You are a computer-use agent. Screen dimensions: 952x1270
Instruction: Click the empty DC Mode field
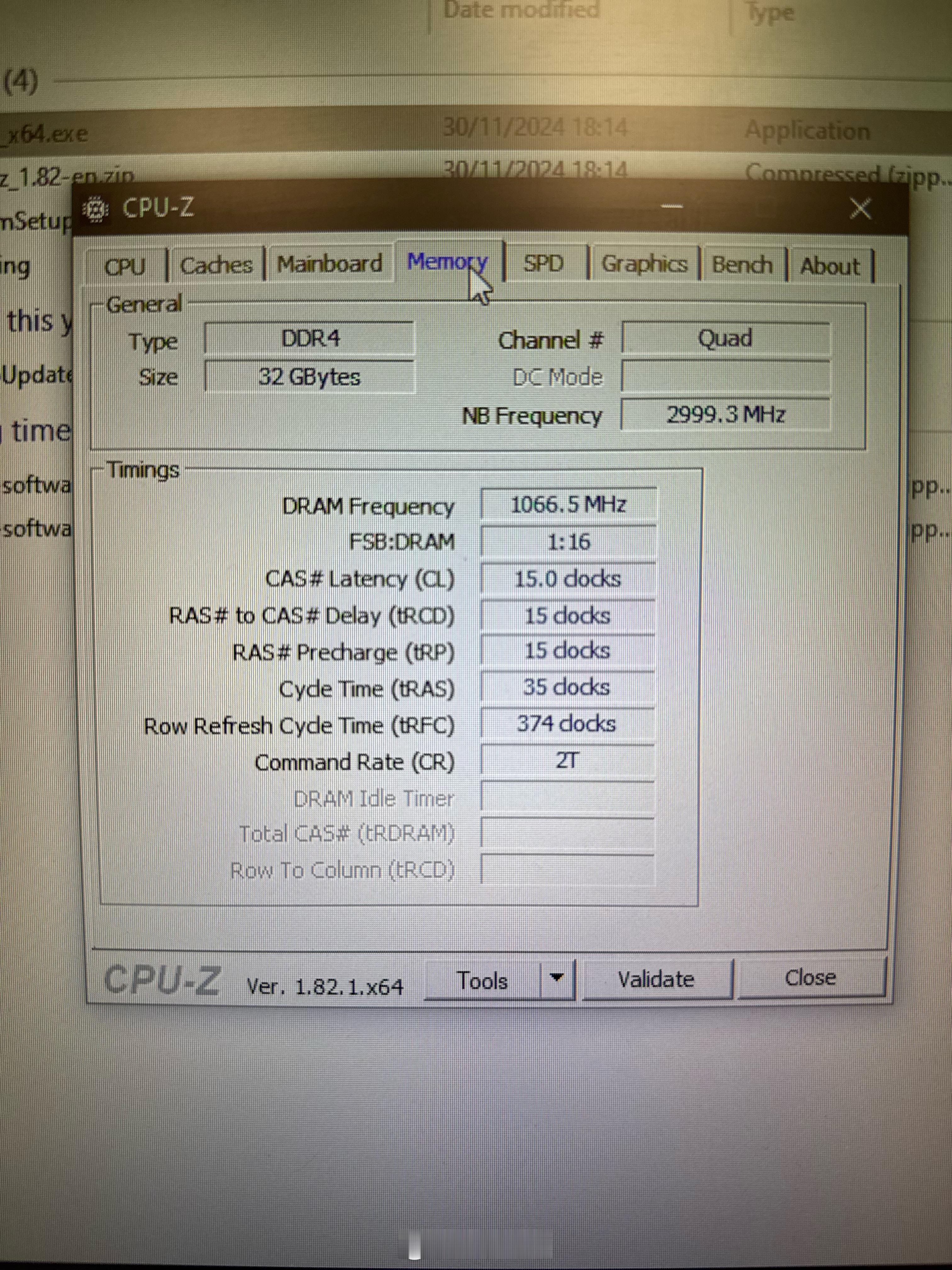click(725, 377)
